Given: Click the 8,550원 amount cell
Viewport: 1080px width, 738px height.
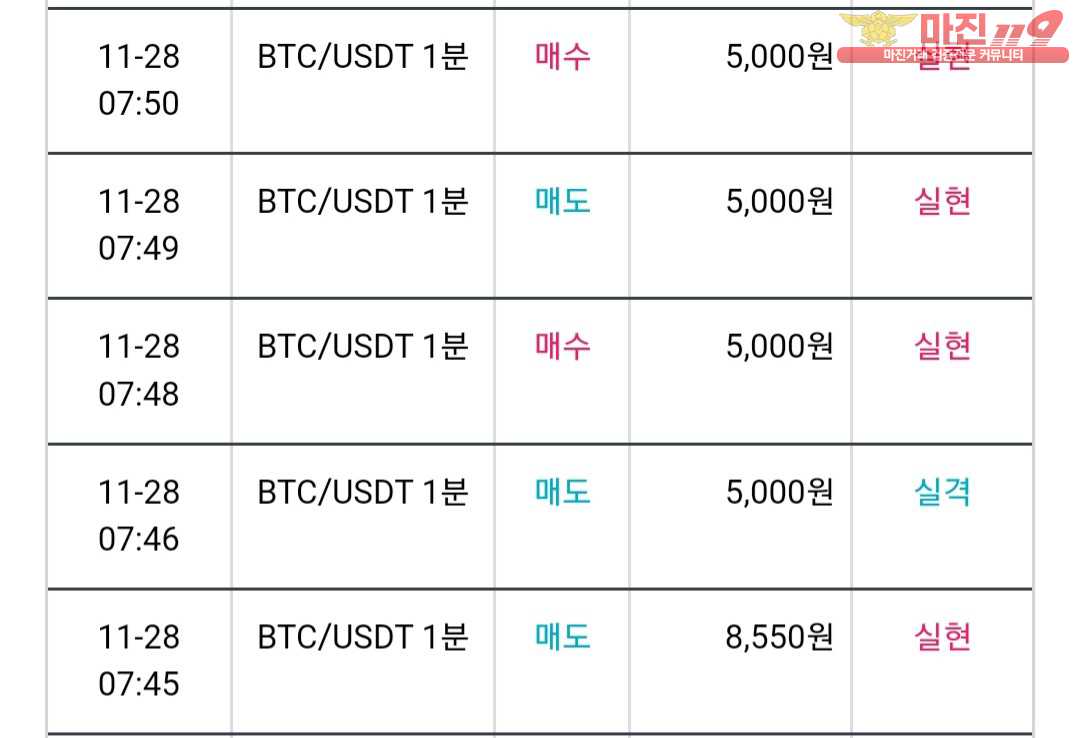Looking at the screenshot, I should pos(780,637).
